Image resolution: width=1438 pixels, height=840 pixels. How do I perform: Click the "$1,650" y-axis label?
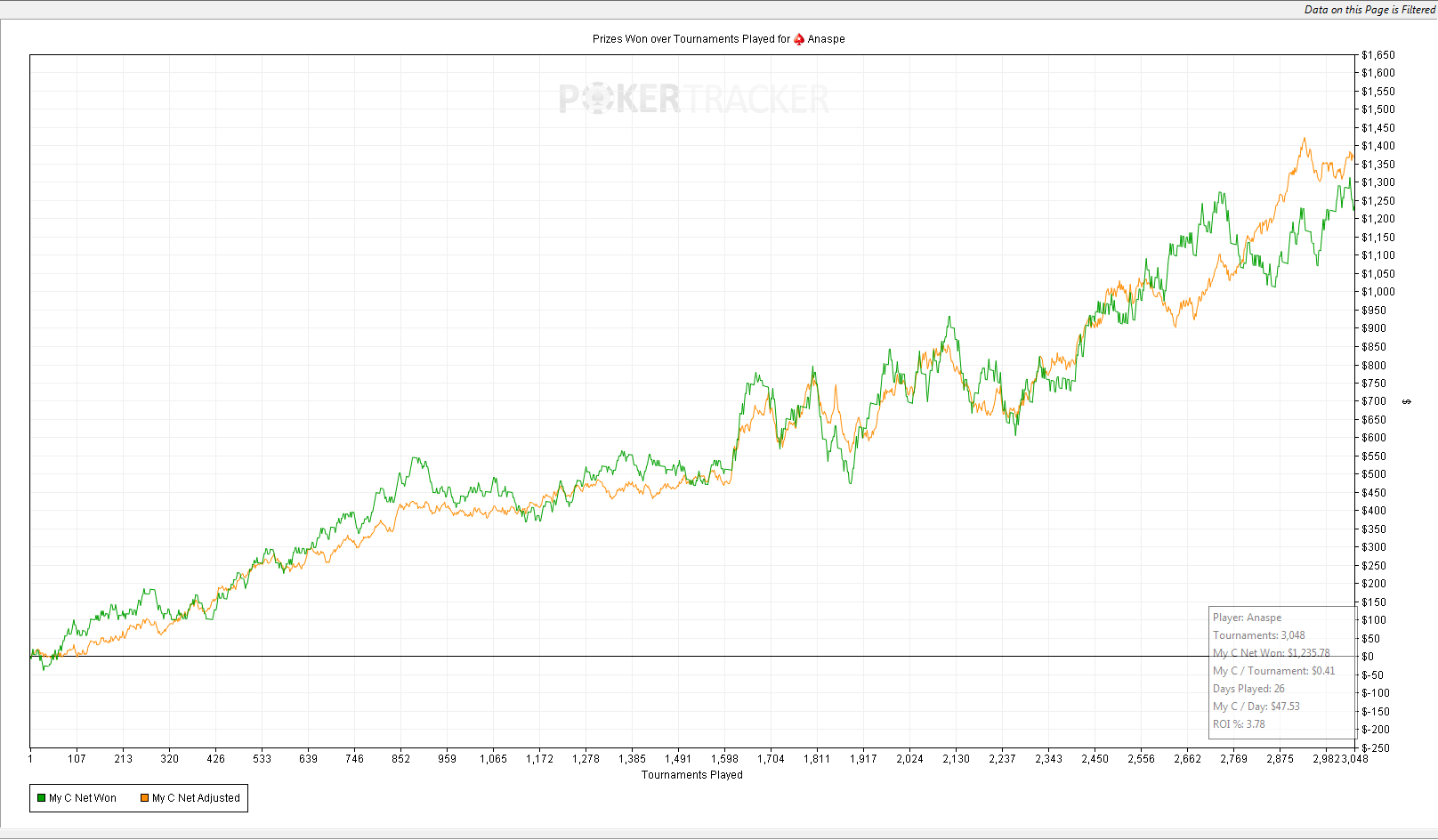coord(1378,55)
